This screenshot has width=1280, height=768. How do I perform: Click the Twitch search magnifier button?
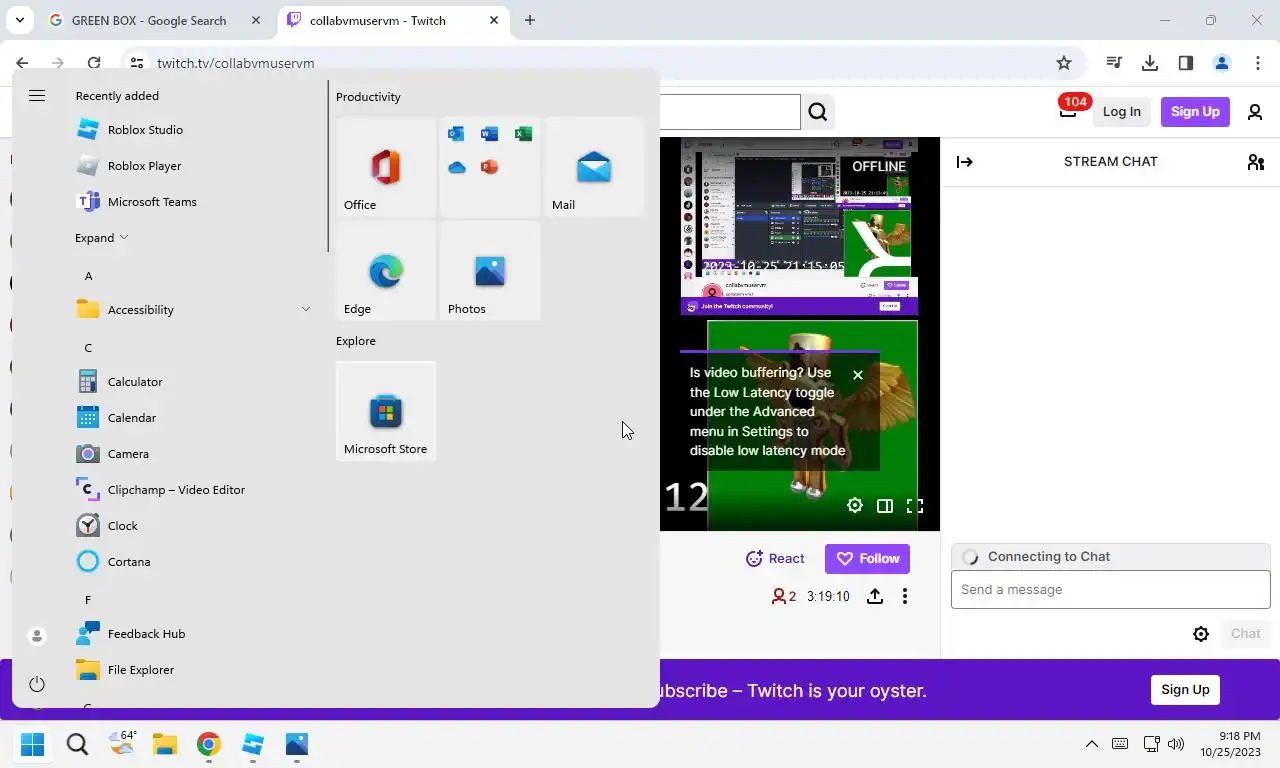tap(818, 112)
